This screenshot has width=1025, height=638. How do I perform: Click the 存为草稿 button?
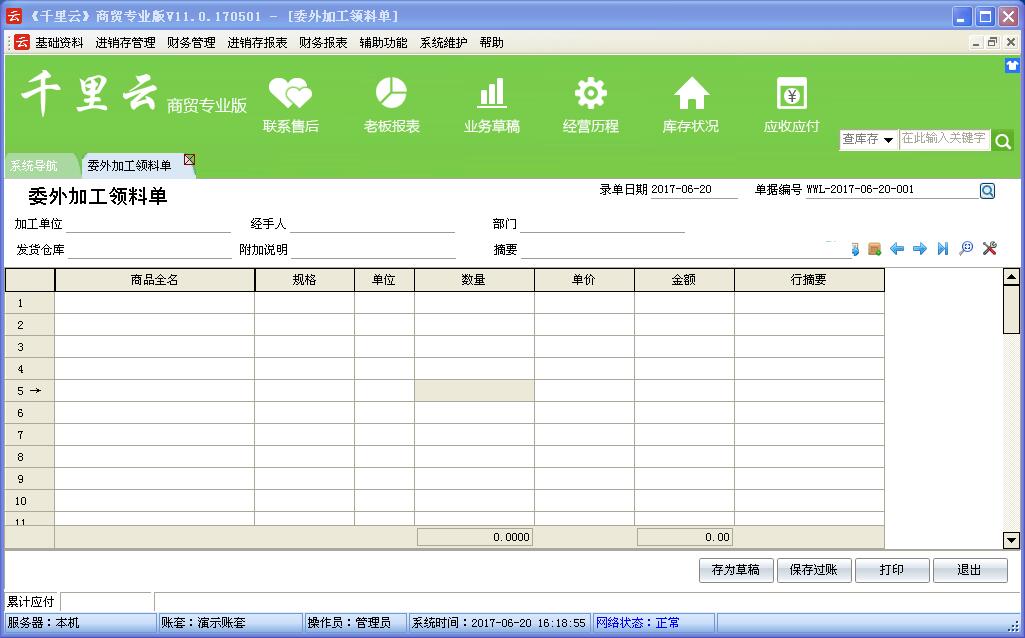(x=735, y=570)
